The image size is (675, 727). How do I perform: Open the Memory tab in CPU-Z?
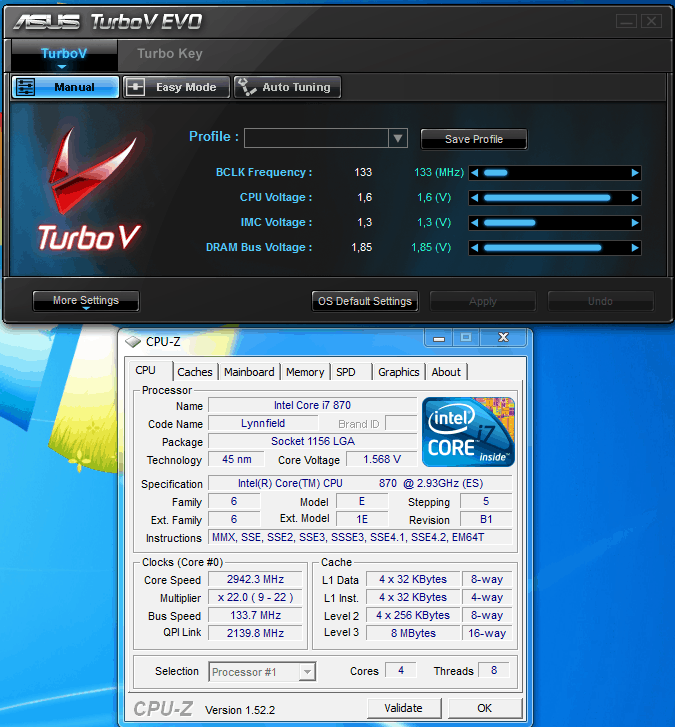coord(305,372)
